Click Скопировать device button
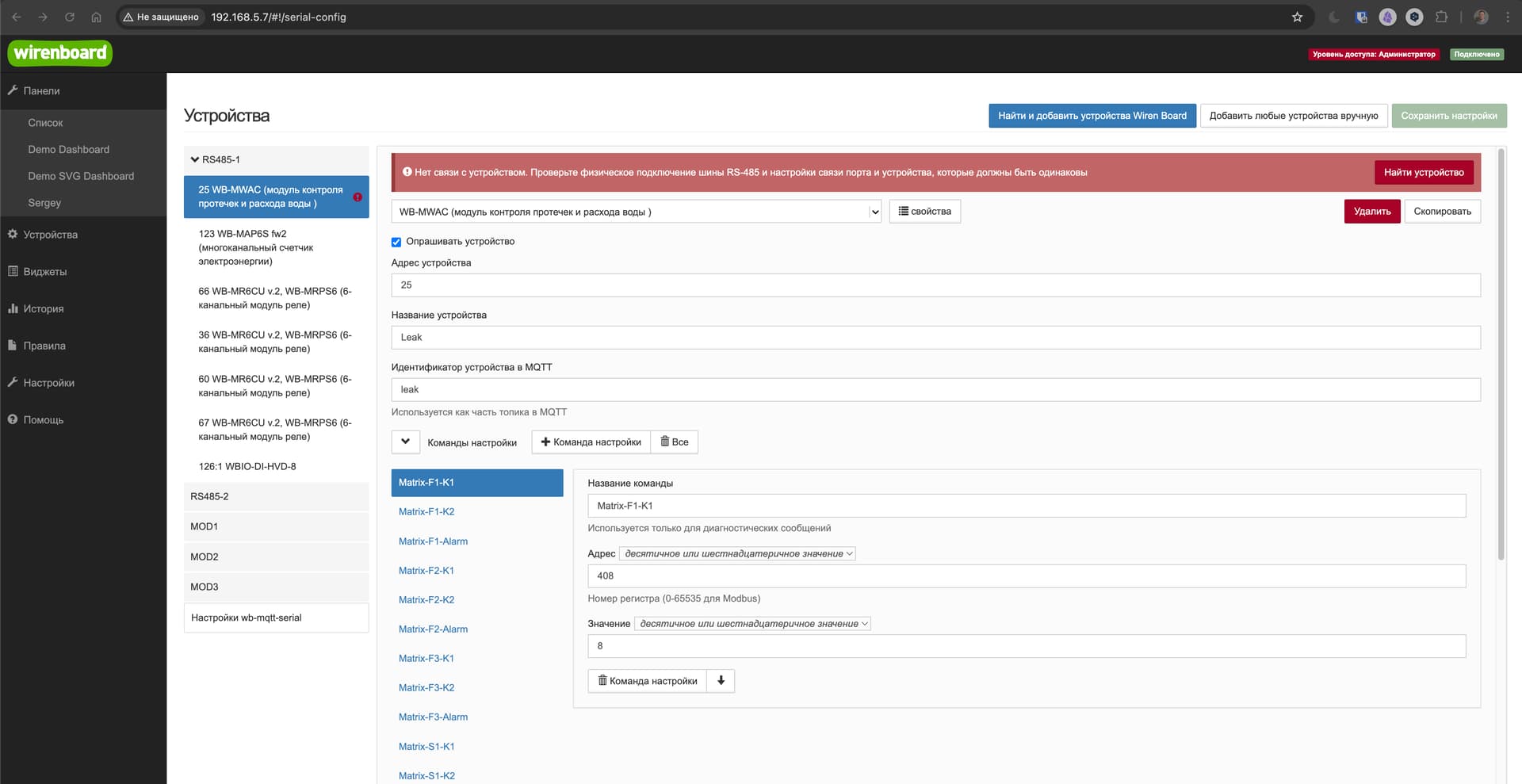 (1443, 212)
